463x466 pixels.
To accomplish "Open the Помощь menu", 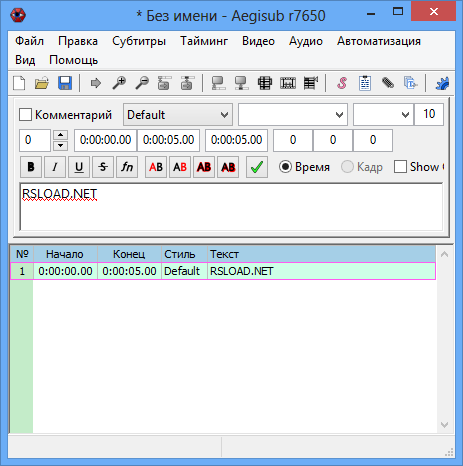I will tap(73, 60).
